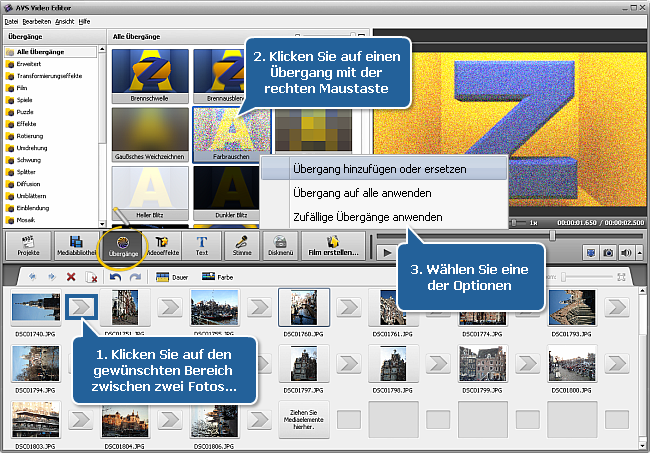Screen dimensions: 650x453
Task: Delete the selected item with red X
Action: point(71,276)
